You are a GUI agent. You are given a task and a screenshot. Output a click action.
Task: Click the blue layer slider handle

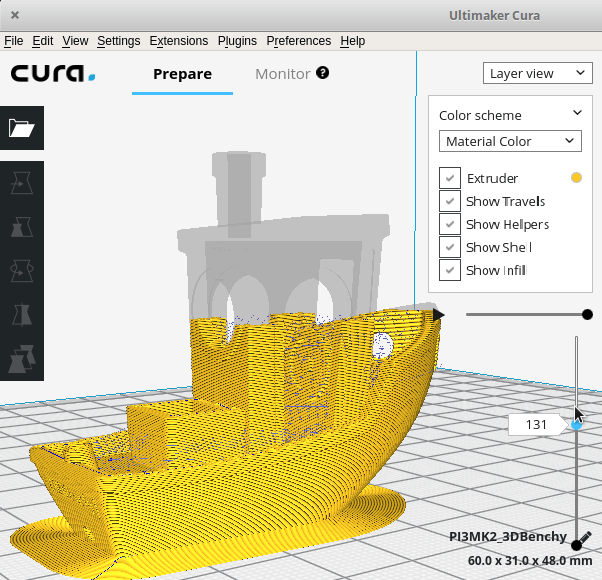pos(577,425)
